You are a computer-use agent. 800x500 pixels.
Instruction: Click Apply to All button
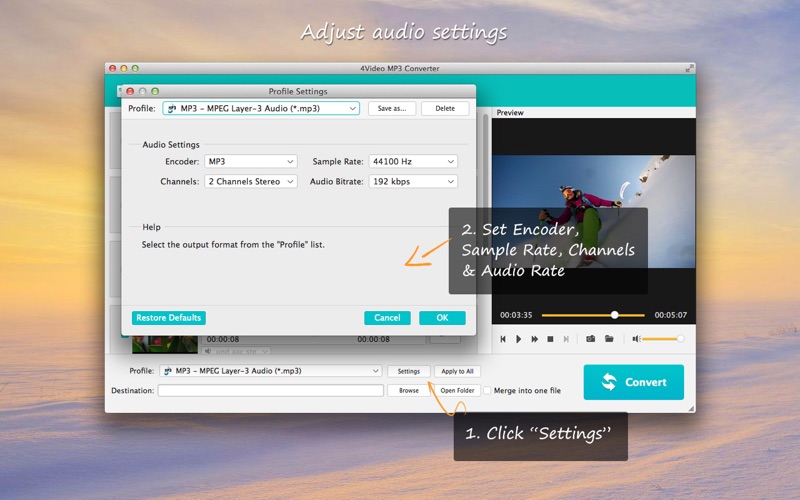click(x=457, y=371)
